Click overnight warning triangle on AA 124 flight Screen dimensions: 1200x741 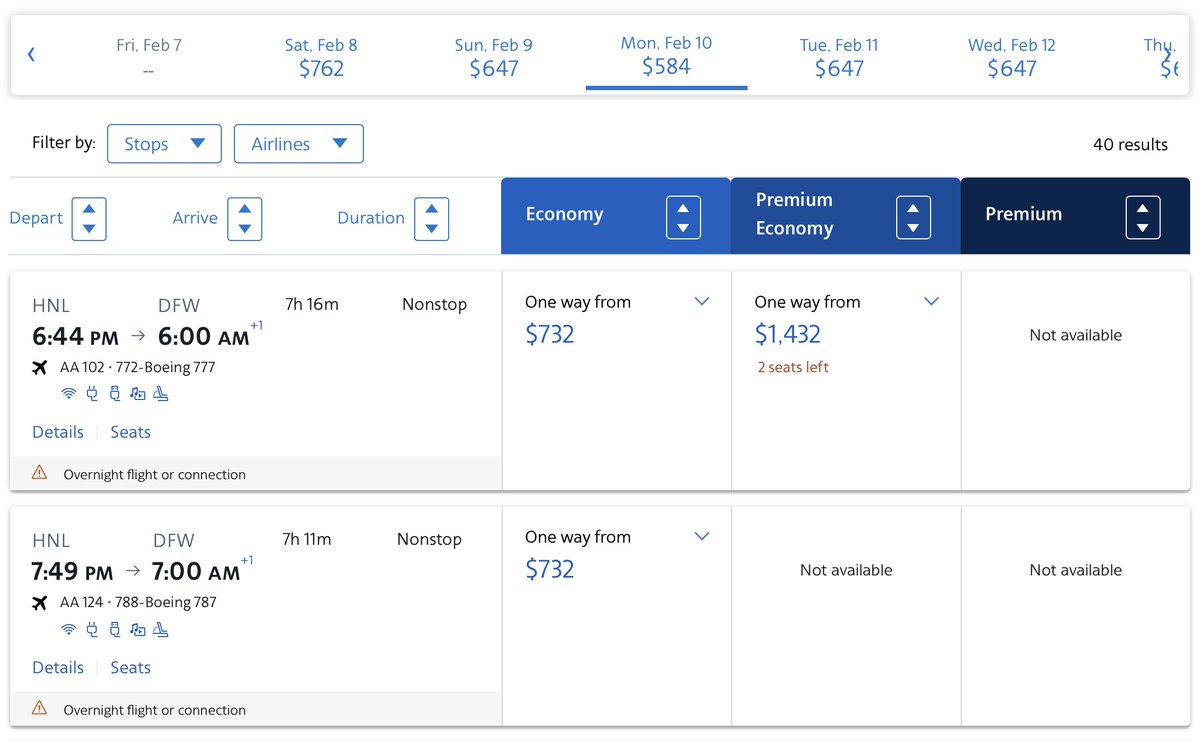pos(40,708)
